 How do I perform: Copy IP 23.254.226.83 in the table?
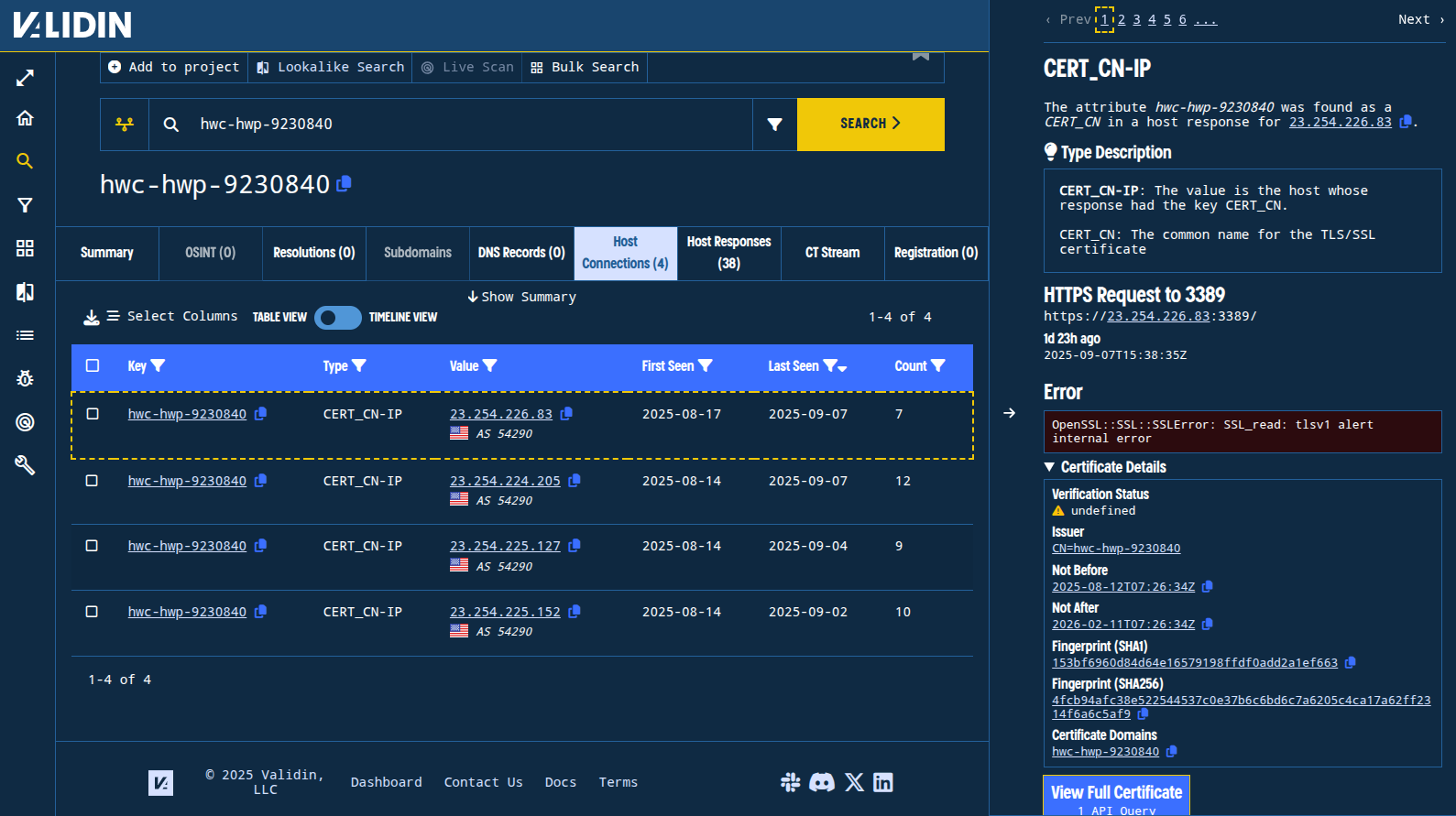[566, 414]
